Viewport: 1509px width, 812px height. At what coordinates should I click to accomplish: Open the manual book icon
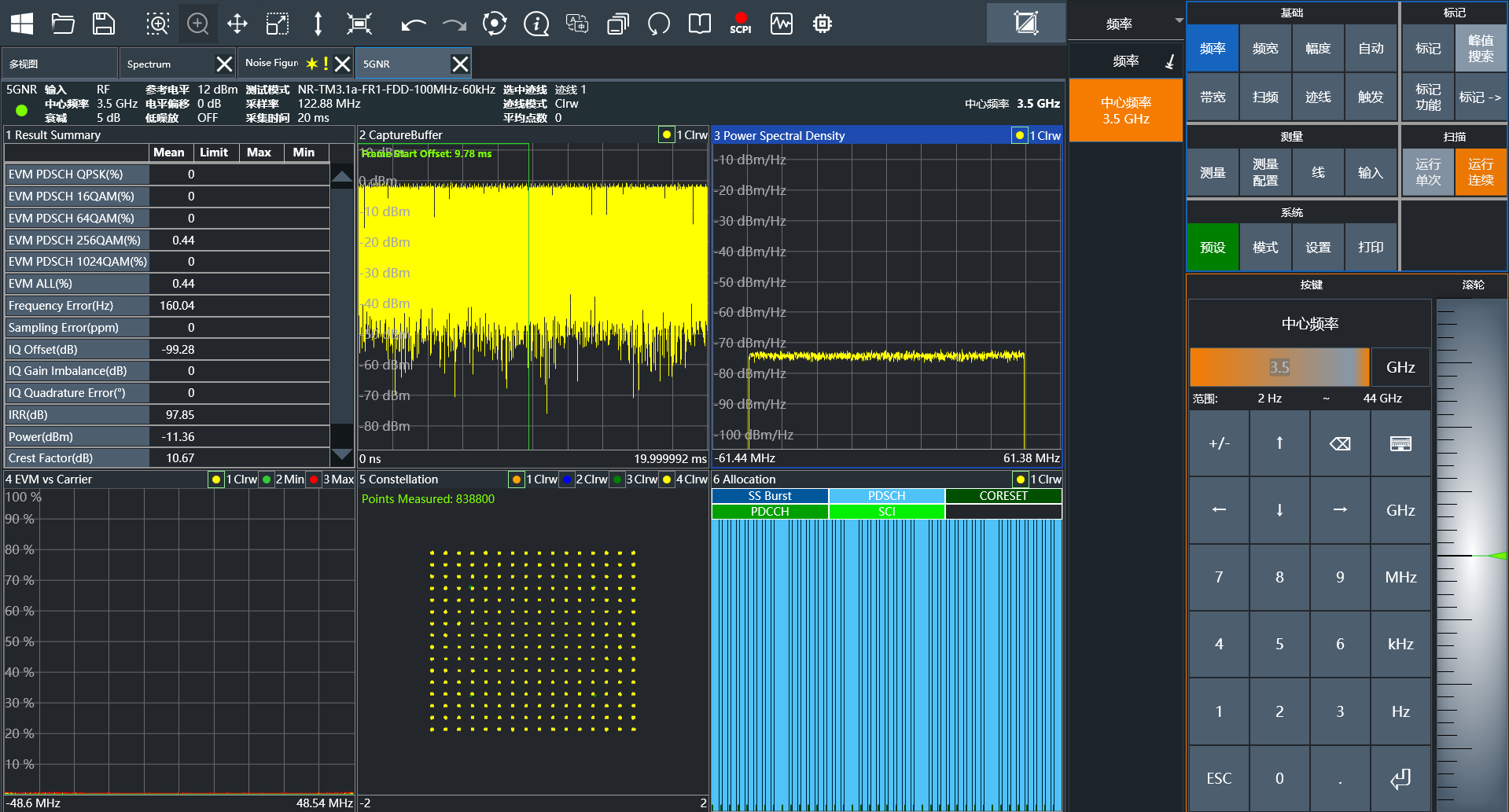699,24
